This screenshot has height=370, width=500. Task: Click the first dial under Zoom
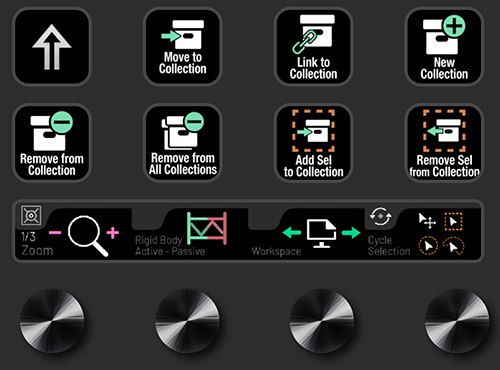click(52, 321)
